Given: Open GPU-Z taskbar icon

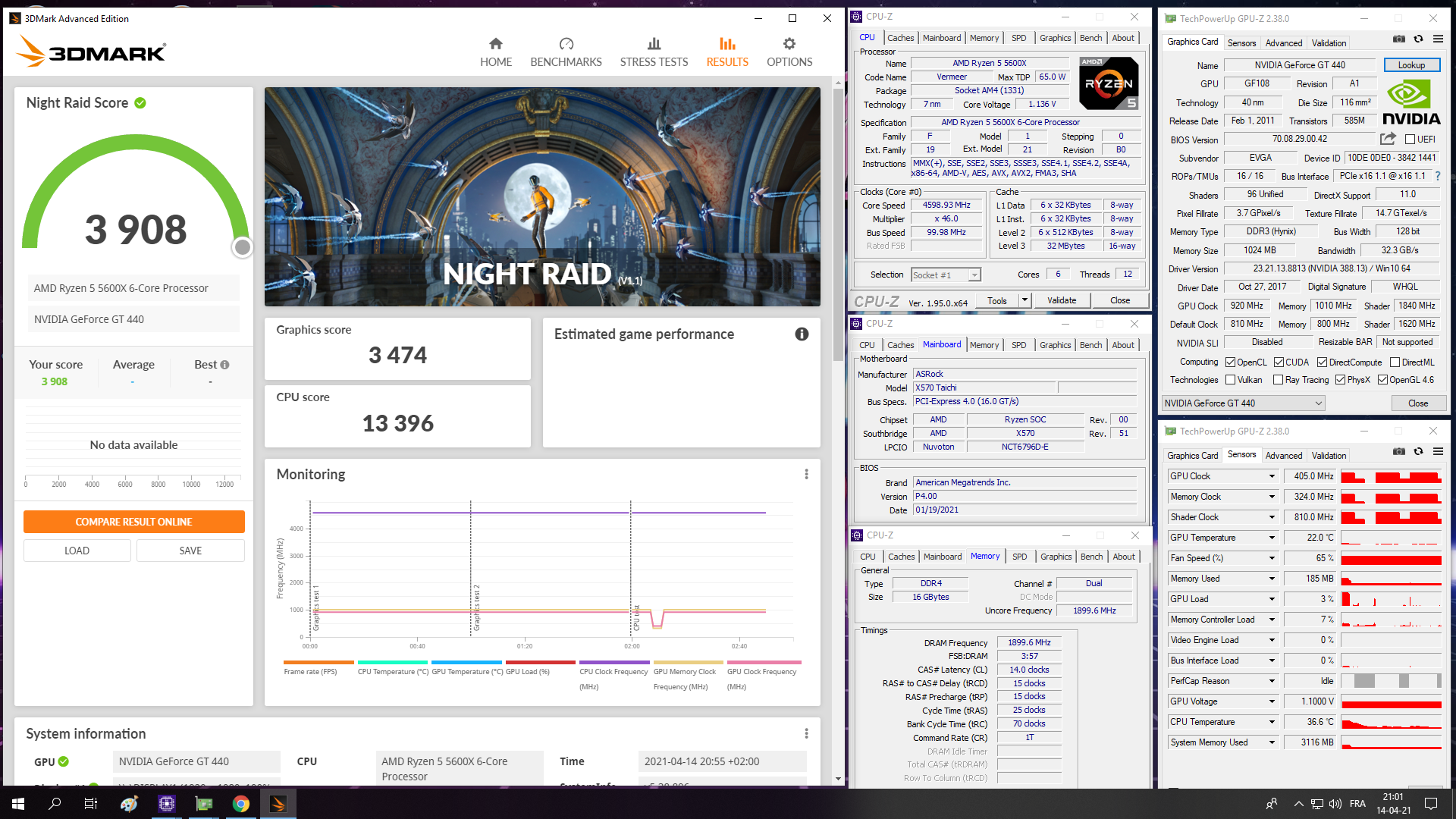Looking at the screenshot, I should tap(204, 804).
